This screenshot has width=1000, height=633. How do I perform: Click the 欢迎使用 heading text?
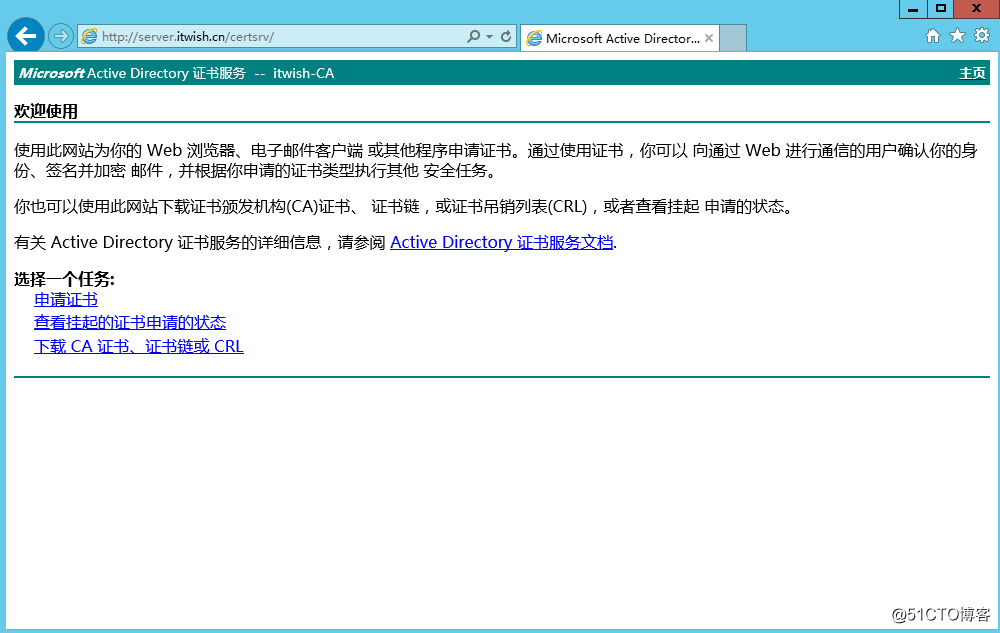[x=46, y=112]
